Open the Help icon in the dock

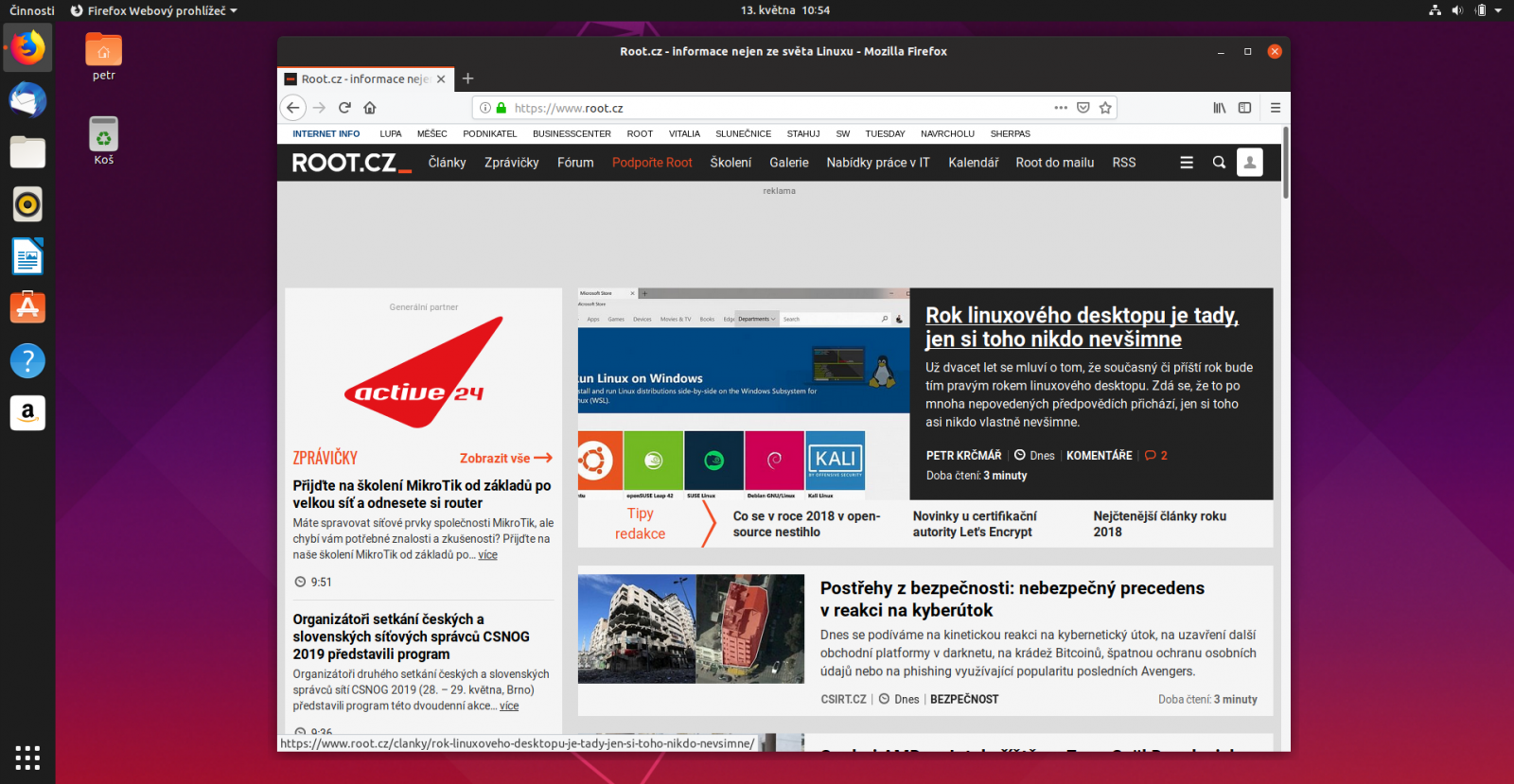[x=27, y=360]
